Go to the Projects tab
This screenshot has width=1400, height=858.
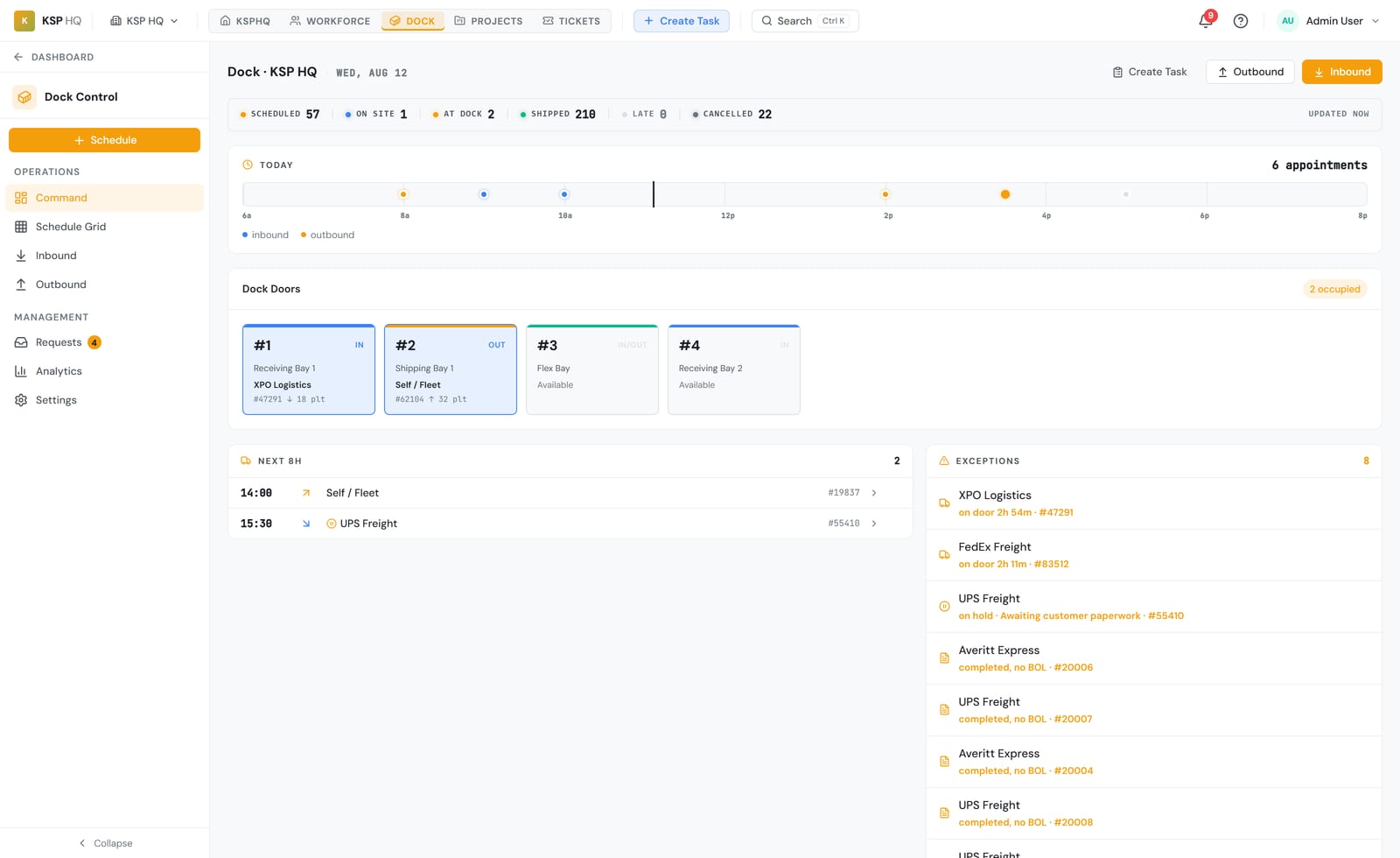(x=488, y=21)
